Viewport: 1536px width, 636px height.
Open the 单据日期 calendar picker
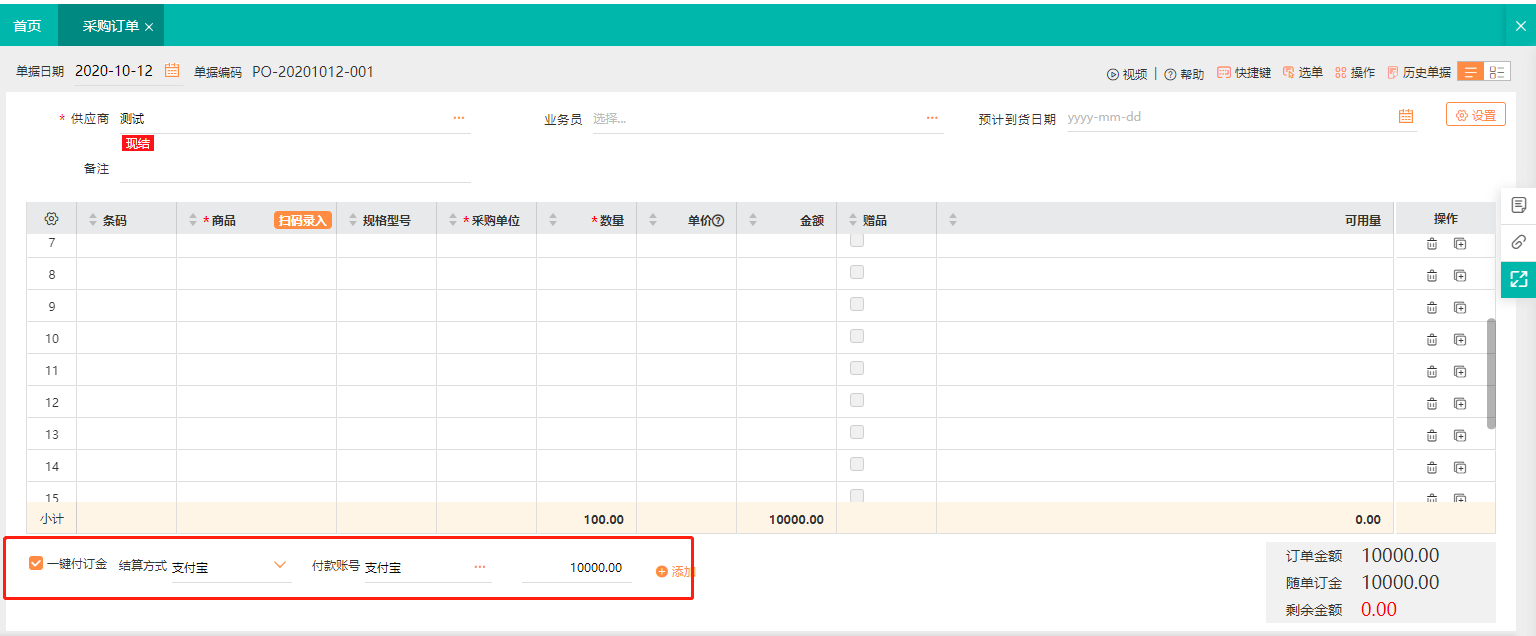tap(172, 71)
